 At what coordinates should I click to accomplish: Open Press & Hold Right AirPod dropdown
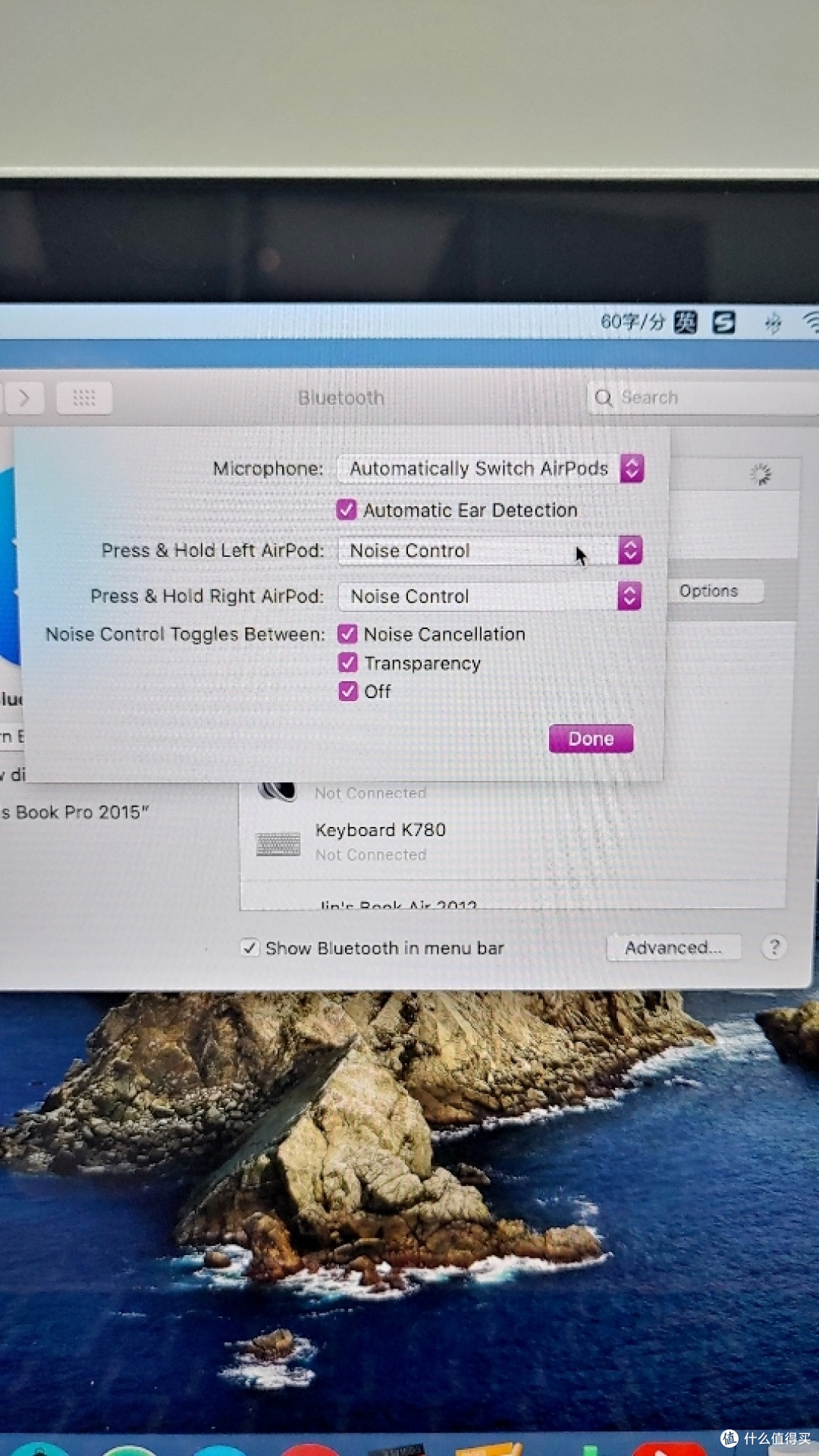(x=490, y=596)
